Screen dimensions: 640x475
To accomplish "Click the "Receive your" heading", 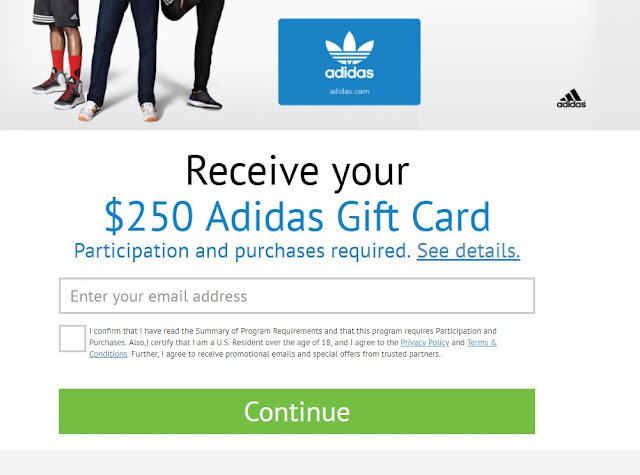I will pos(297,171).
